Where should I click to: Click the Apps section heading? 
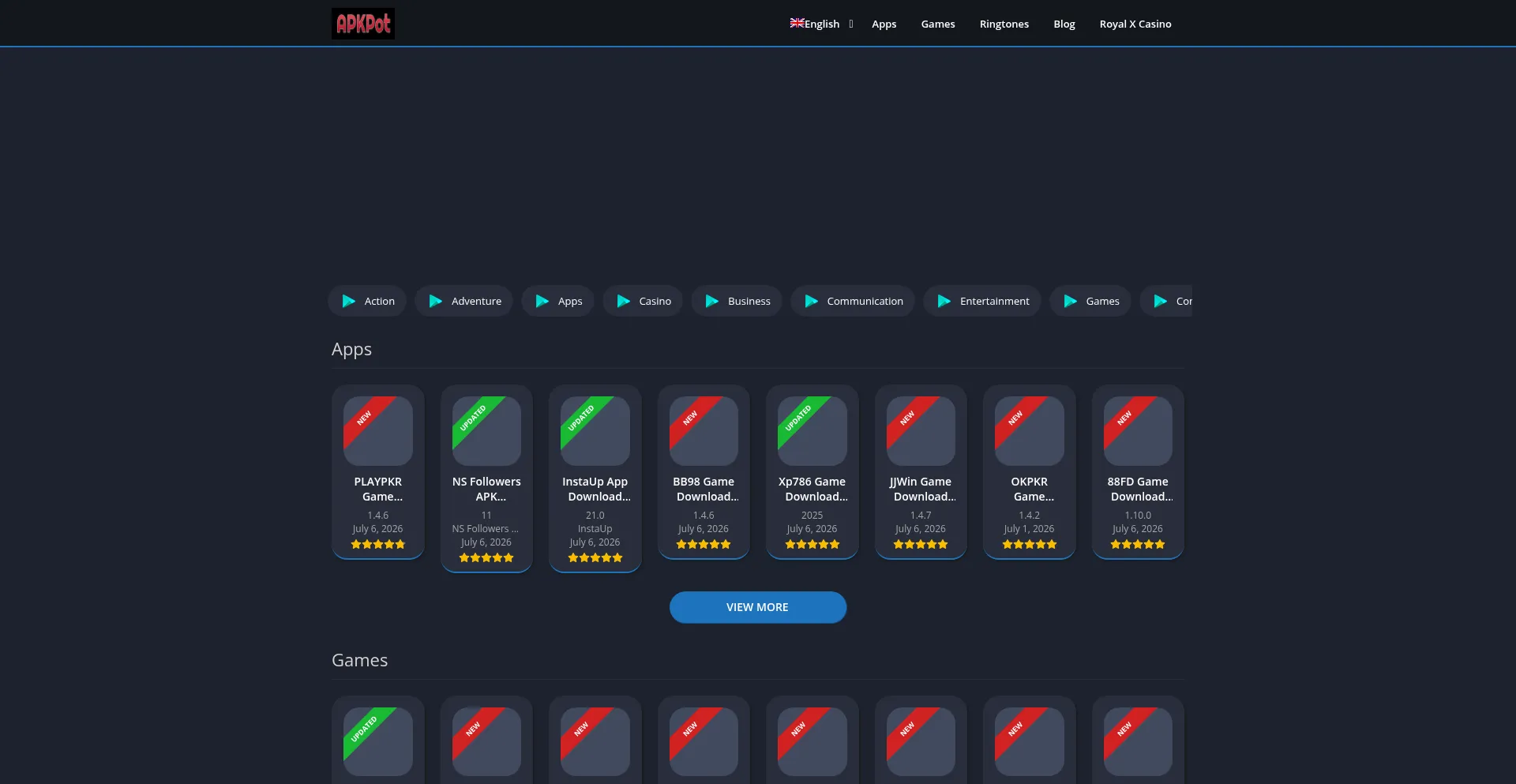point(351,350)
